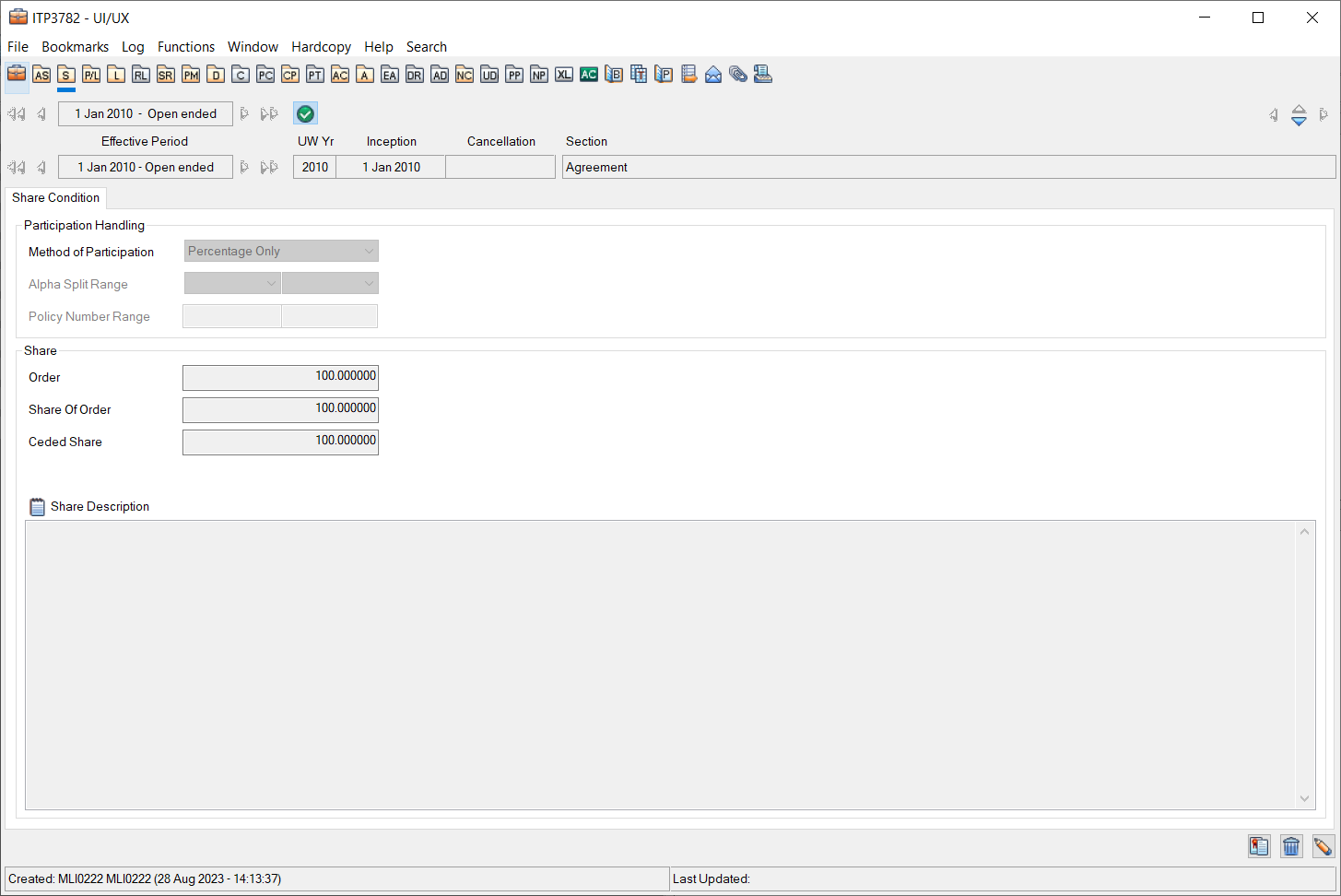Click the paperclip attachments icon
1341x896 pixels.
(737, 75)
